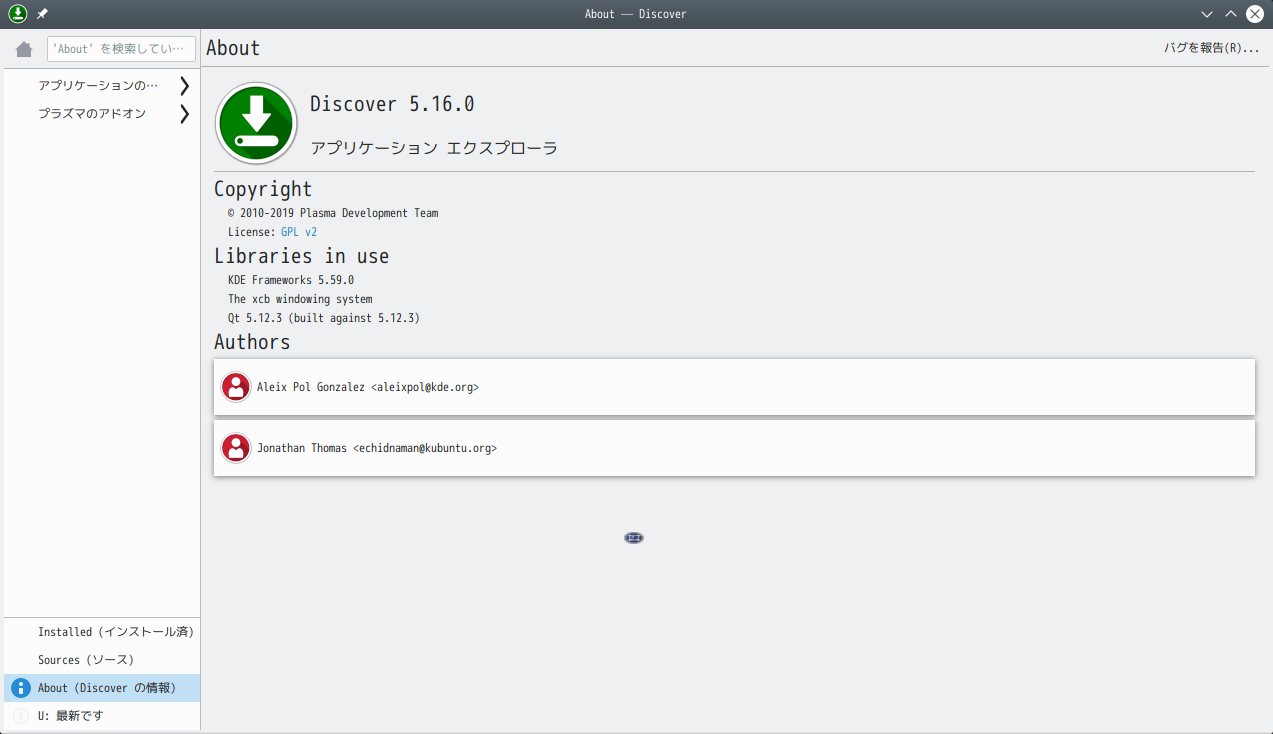Expand the アプリケーションの… category chevron
The height and width of the screenshot is (734, 1273).
[x=184, y=86]
